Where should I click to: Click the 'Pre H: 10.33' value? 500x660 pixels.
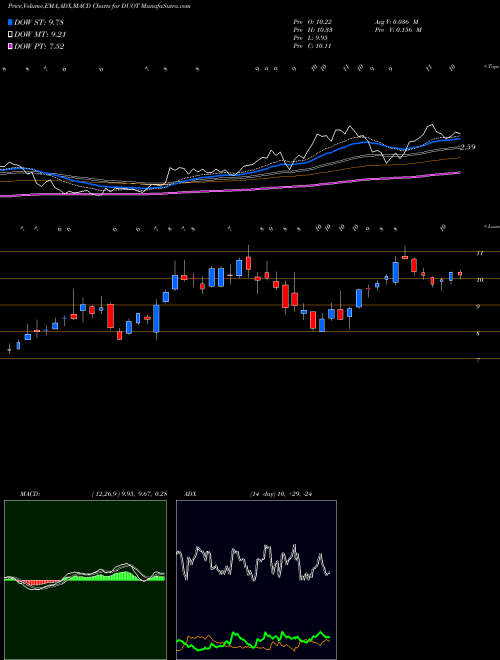313,30
